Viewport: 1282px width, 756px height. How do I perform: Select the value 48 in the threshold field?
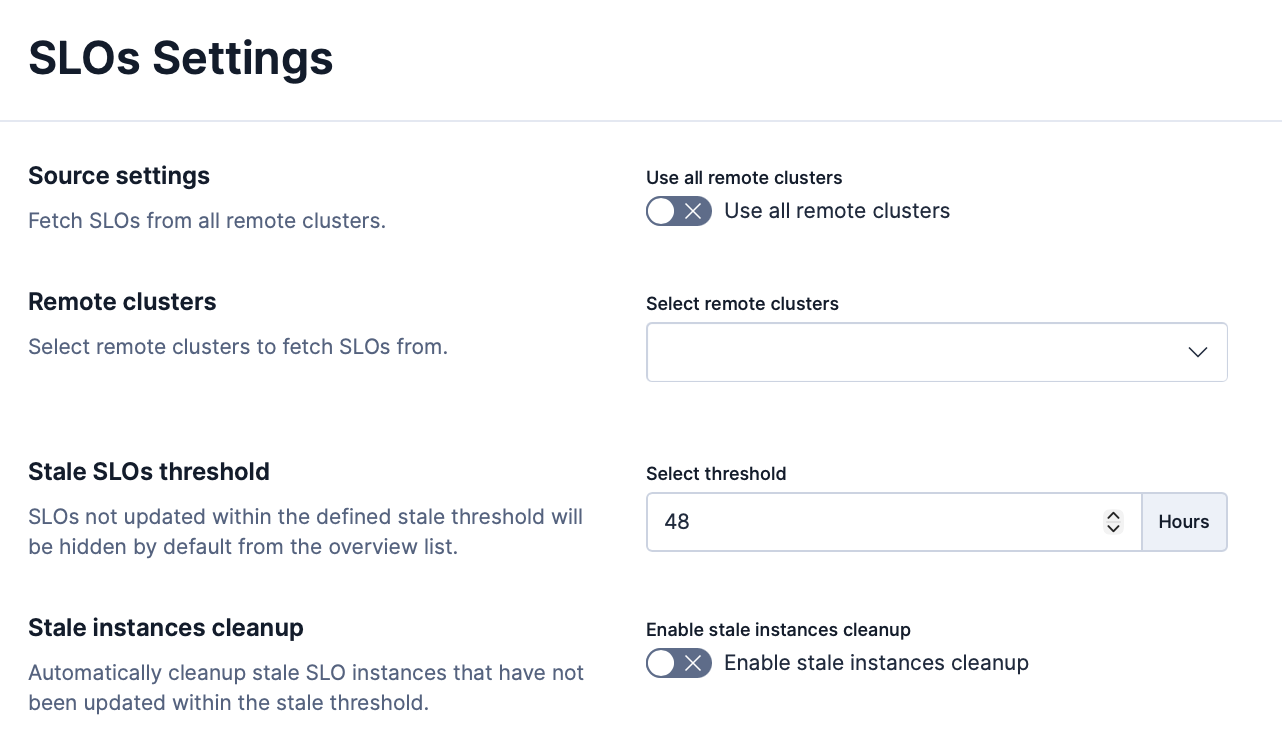click(x=676, y=521)
